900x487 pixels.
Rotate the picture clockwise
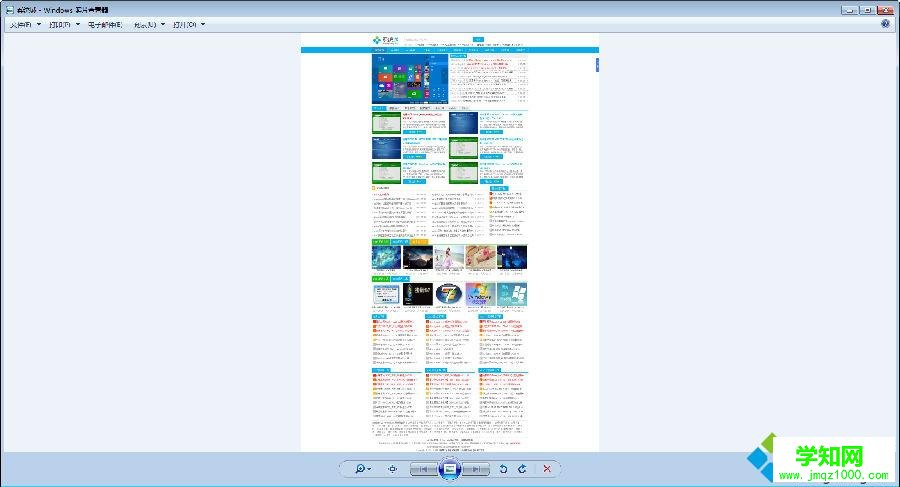[522, 469]
